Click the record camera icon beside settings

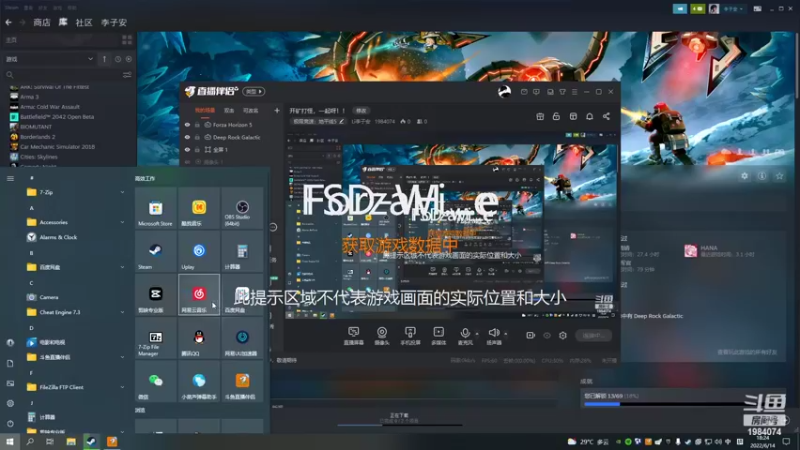coord(531,335)
